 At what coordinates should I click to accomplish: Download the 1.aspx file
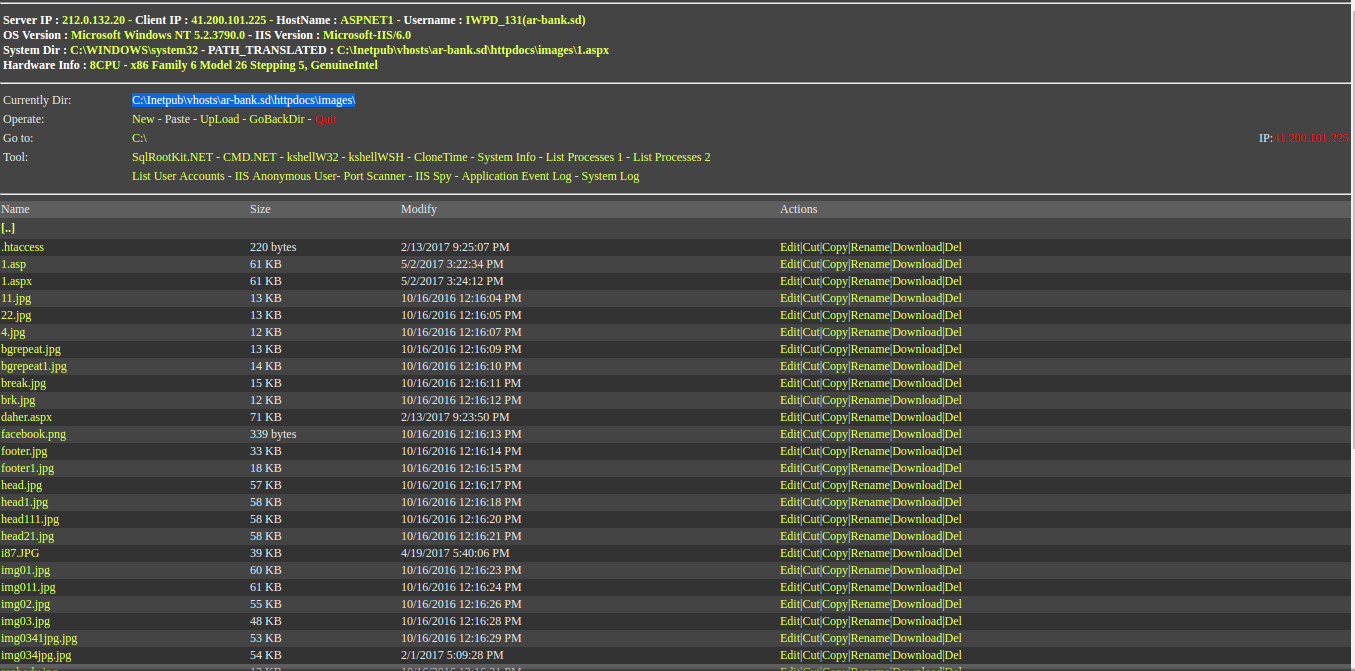917,281
